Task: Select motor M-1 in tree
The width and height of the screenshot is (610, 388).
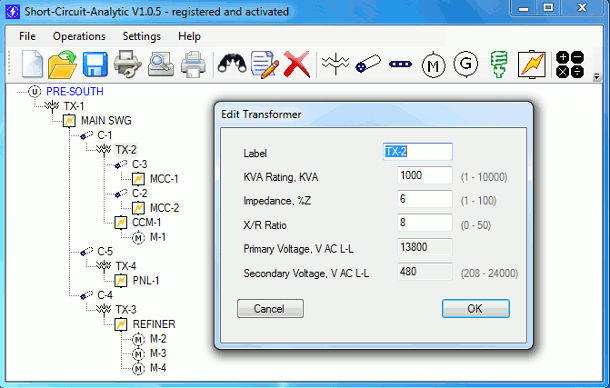Action: 158,237
